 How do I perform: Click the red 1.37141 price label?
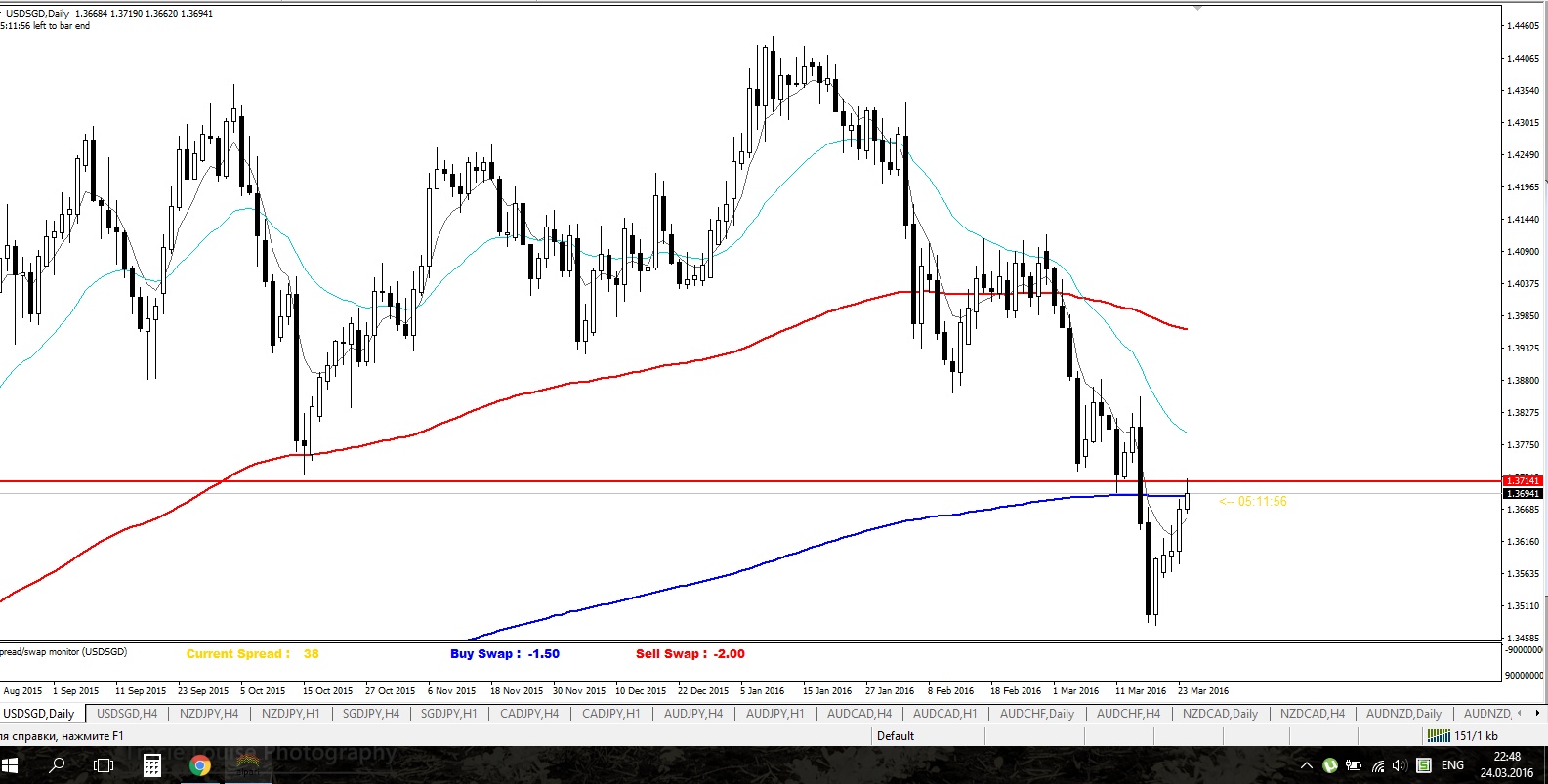click(1523, 480)
